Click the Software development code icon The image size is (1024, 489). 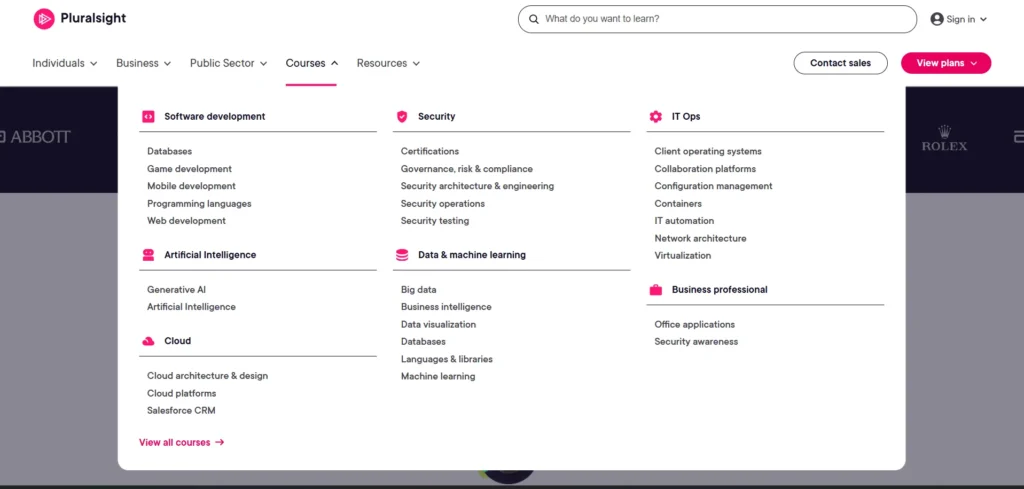pos(148,117)
